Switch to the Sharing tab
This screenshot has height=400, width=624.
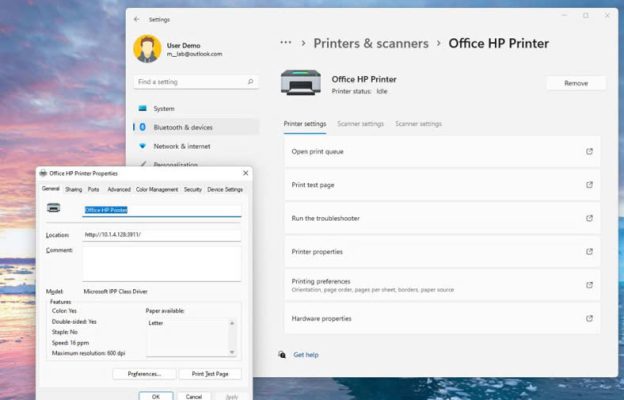[x=74, y=189]
